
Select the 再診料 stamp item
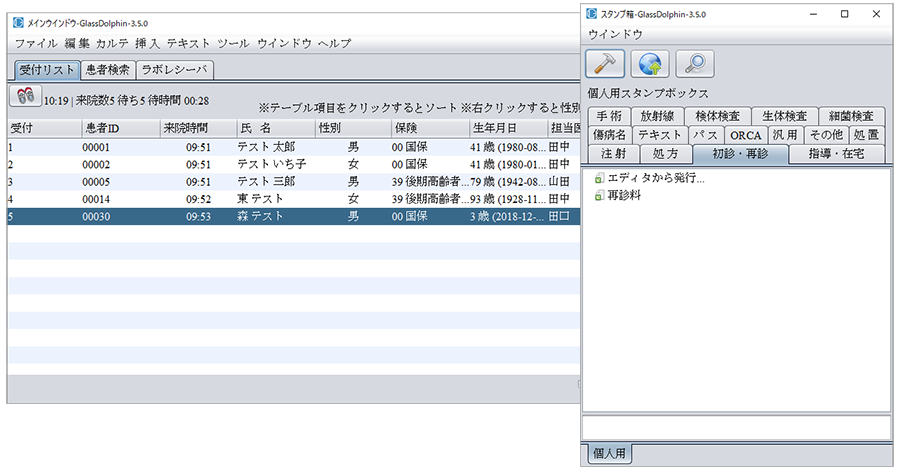[626, 195]
